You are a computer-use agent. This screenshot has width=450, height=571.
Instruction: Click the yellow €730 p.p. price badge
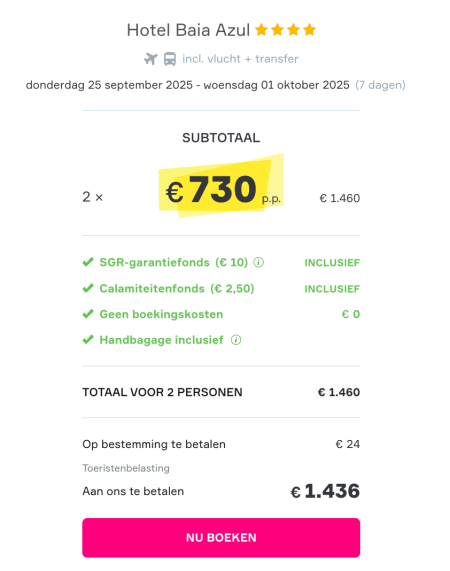pyautogui.click(x=221, y=186)
